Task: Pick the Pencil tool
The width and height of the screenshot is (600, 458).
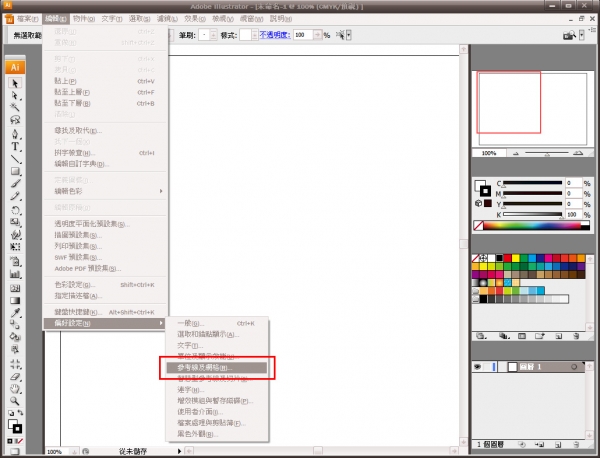Action: coord(15,196)
